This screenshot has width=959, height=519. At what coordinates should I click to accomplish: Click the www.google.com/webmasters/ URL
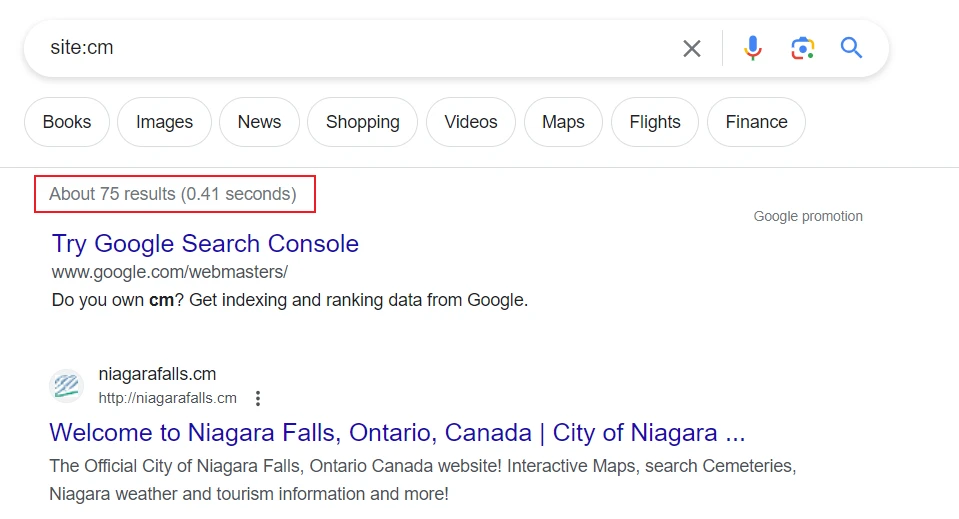[170, 272]
